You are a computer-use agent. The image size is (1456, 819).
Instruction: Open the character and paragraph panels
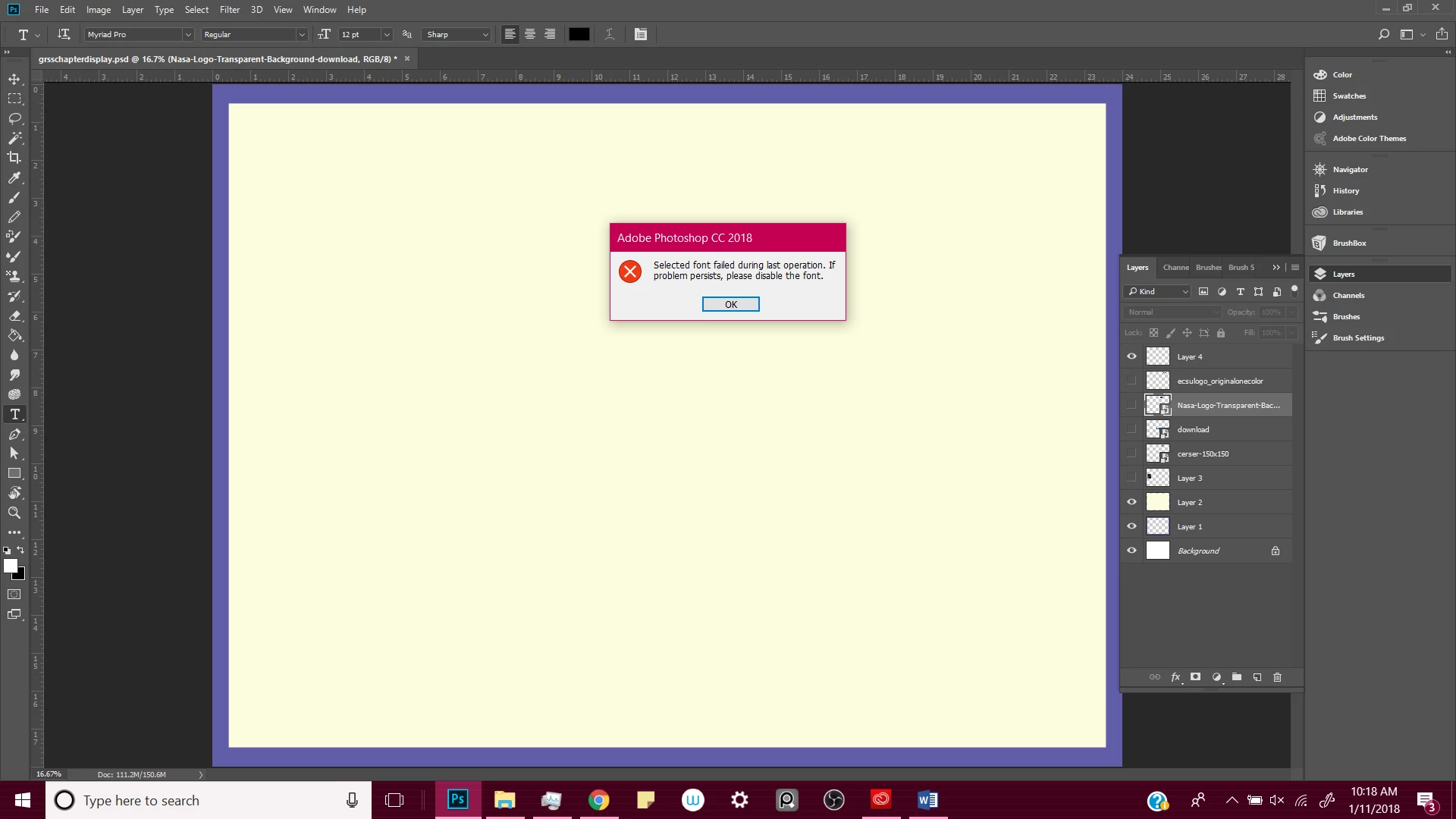click(641, 34)
